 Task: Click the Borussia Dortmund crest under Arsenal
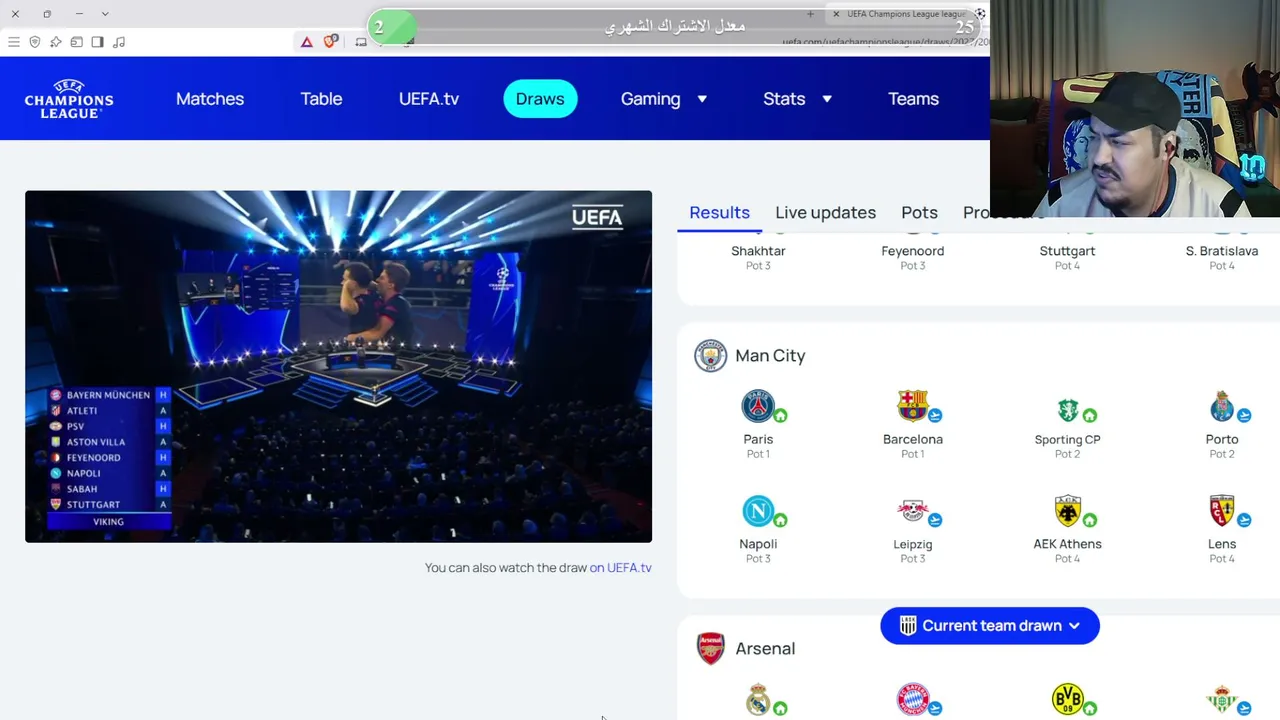point(1067,699)
